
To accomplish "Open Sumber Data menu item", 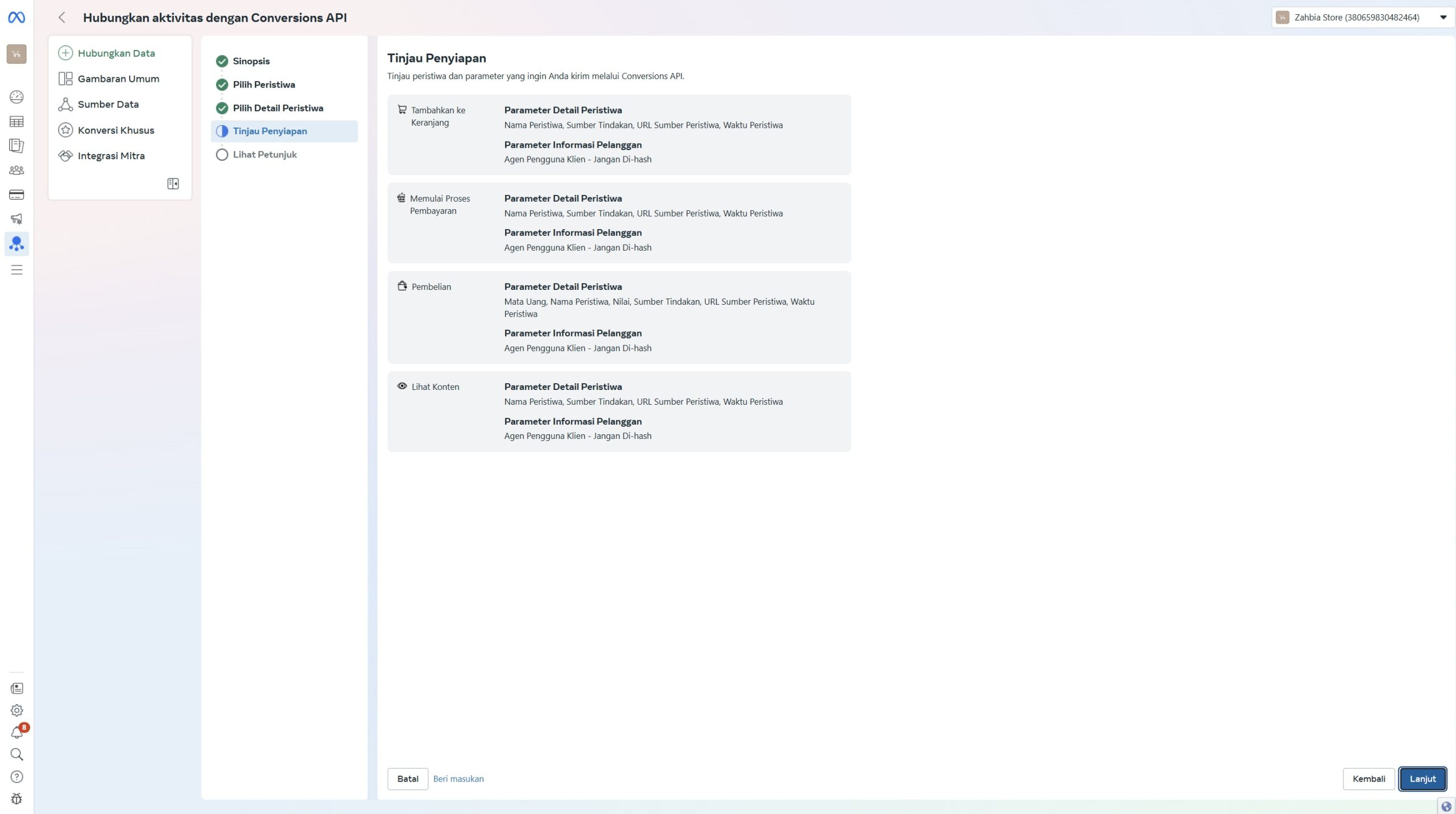I will pyautogui.click(x=108, y=105).
